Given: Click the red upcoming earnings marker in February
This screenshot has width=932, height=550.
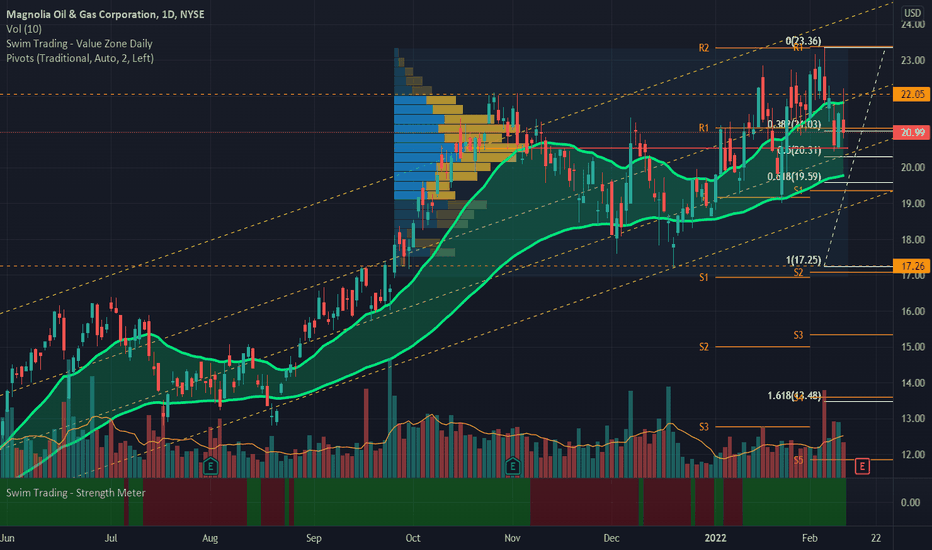Looking at the screenshot, I should click(862, 466).
